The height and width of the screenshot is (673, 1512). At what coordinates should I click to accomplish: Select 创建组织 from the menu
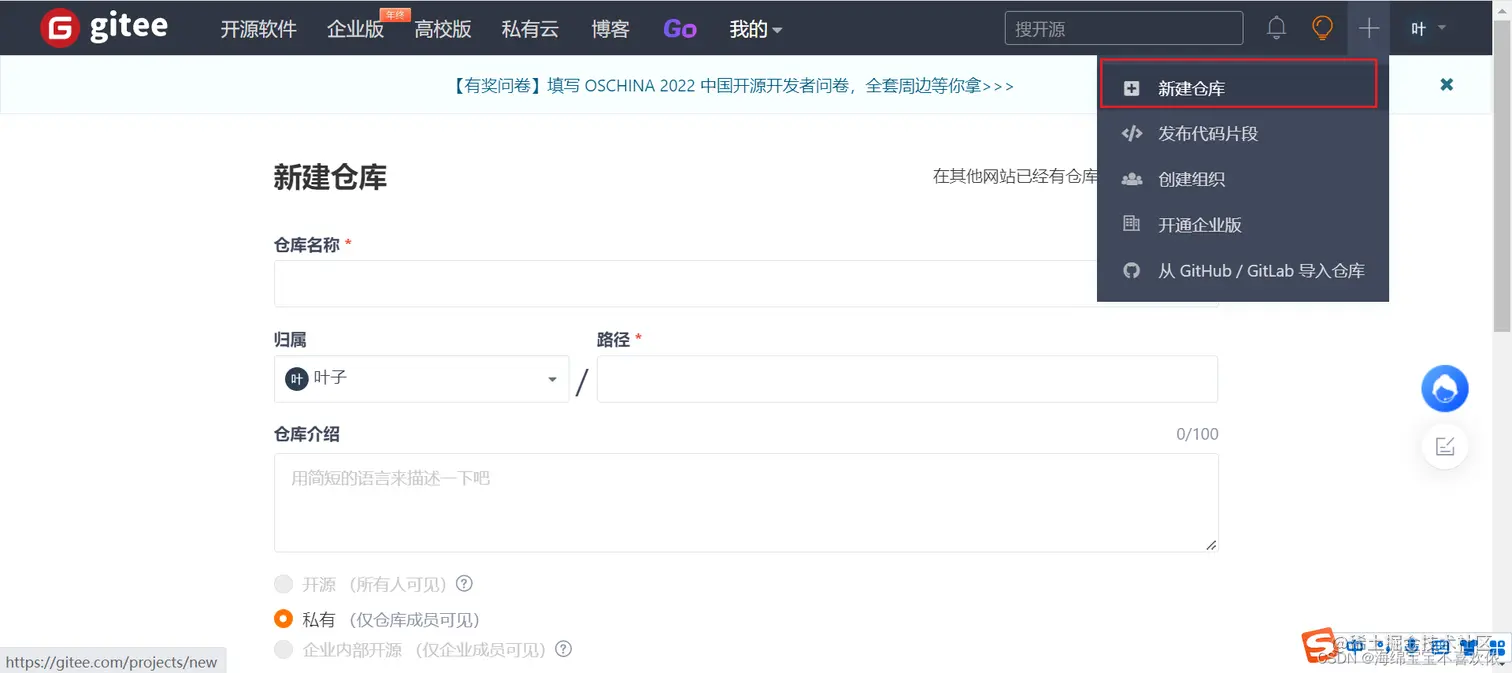coord(1190,179)
